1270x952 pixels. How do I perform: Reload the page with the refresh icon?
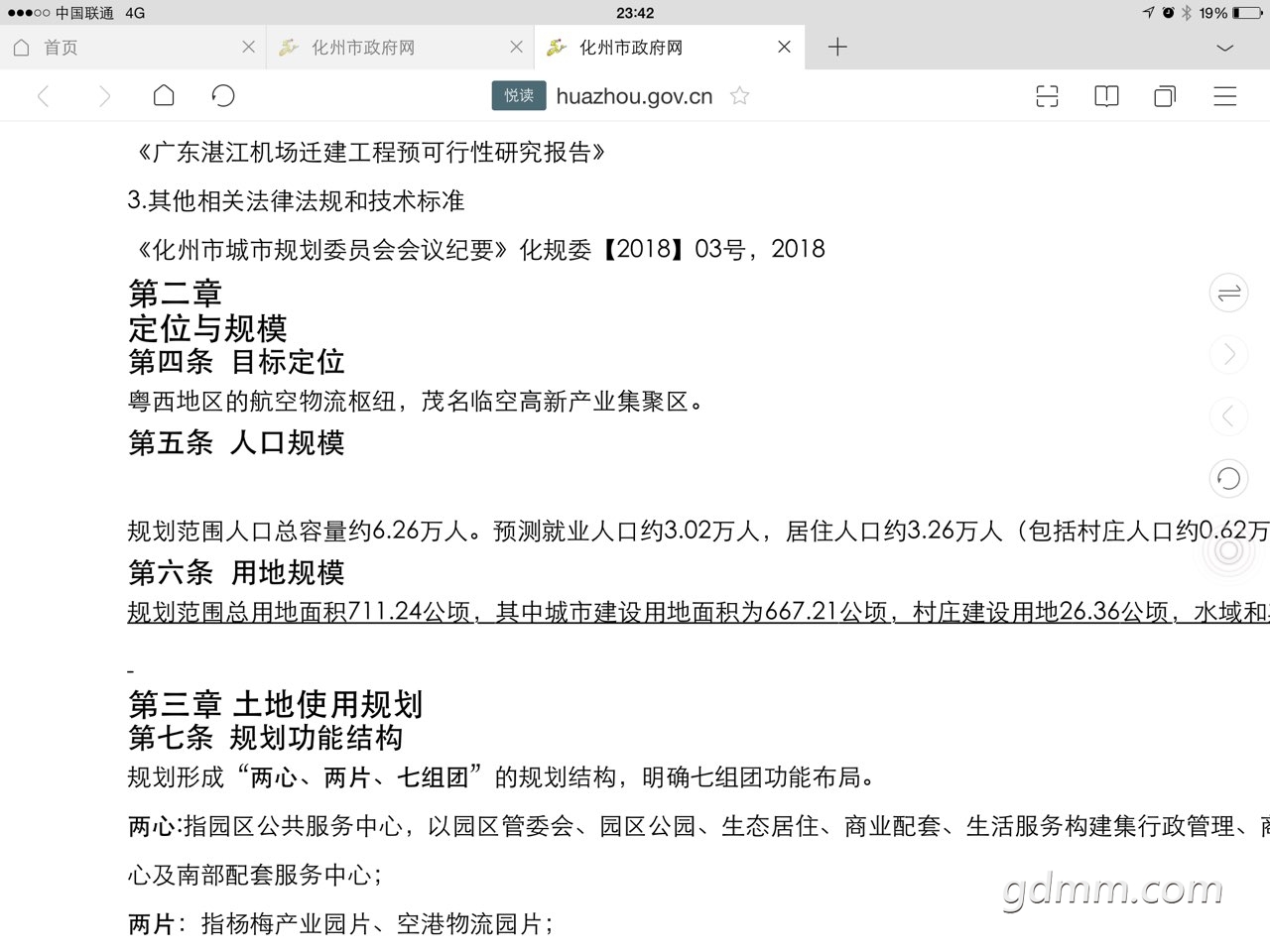pyautogui.click(x=223, y=95)
